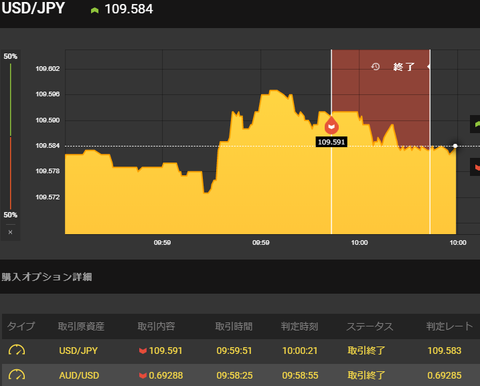Click the 購入オプション詳細 heading
Image resolution: width=480 pixels, height=386 pixels.
click(x=47, y=277)
